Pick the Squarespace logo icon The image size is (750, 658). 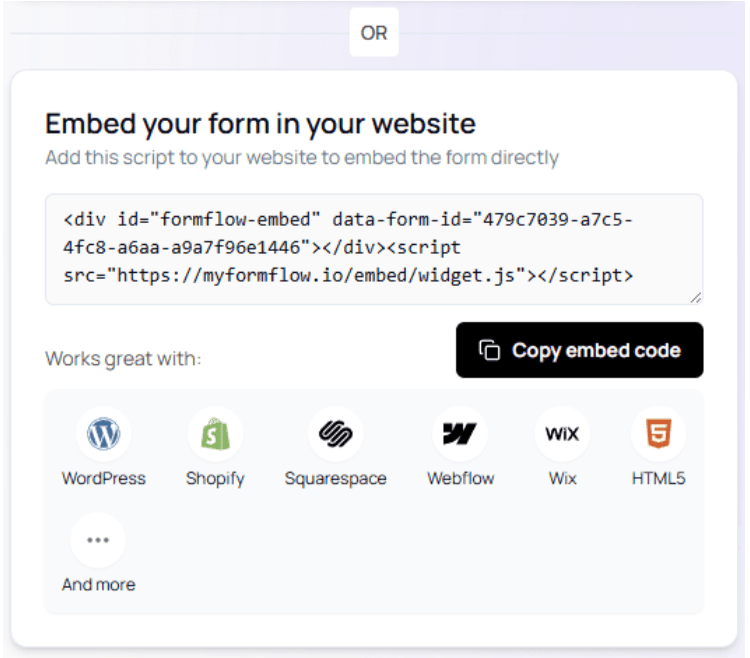coord(335,434)
